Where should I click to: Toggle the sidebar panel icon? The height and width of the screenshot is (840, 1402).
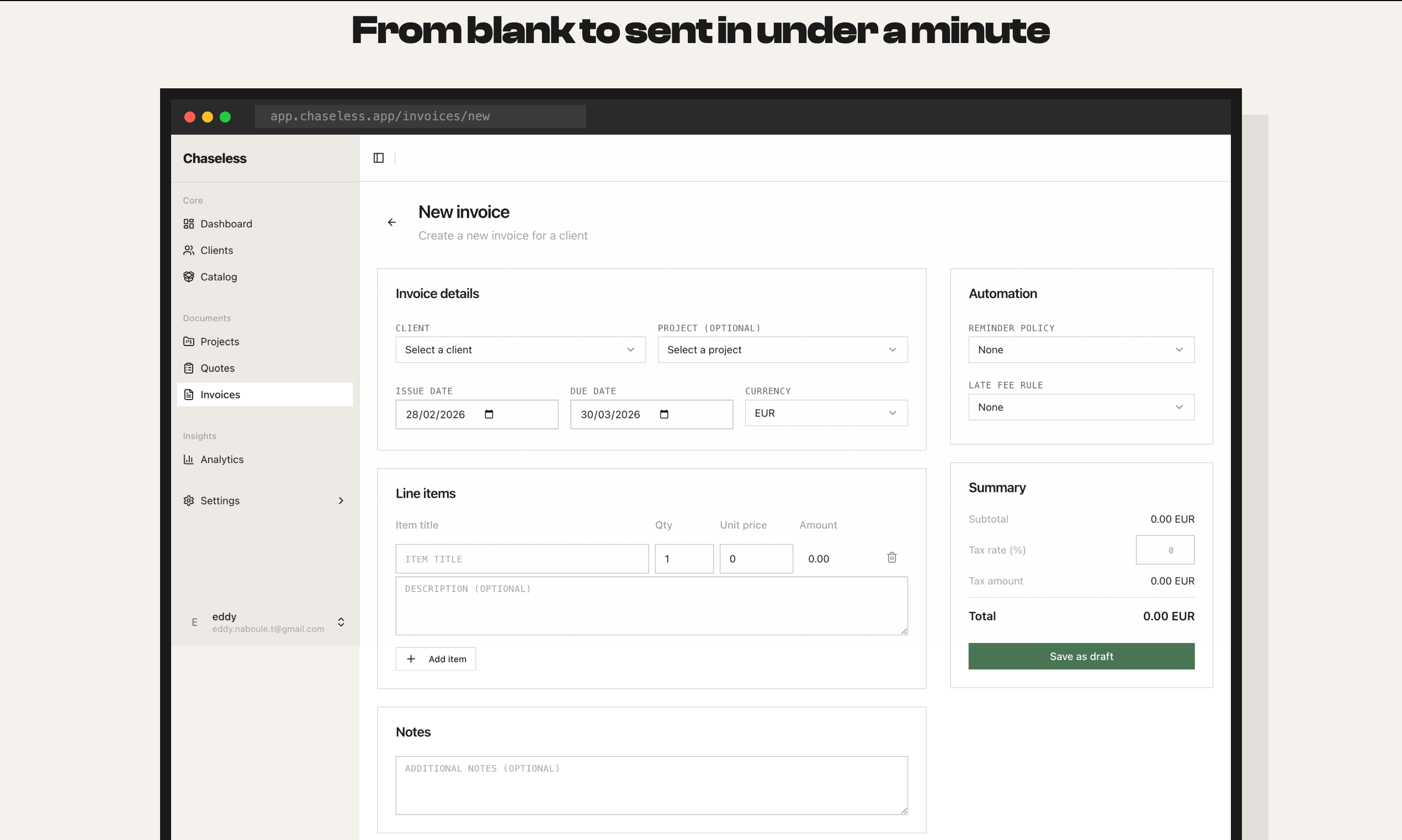click(x=379, y=158)
